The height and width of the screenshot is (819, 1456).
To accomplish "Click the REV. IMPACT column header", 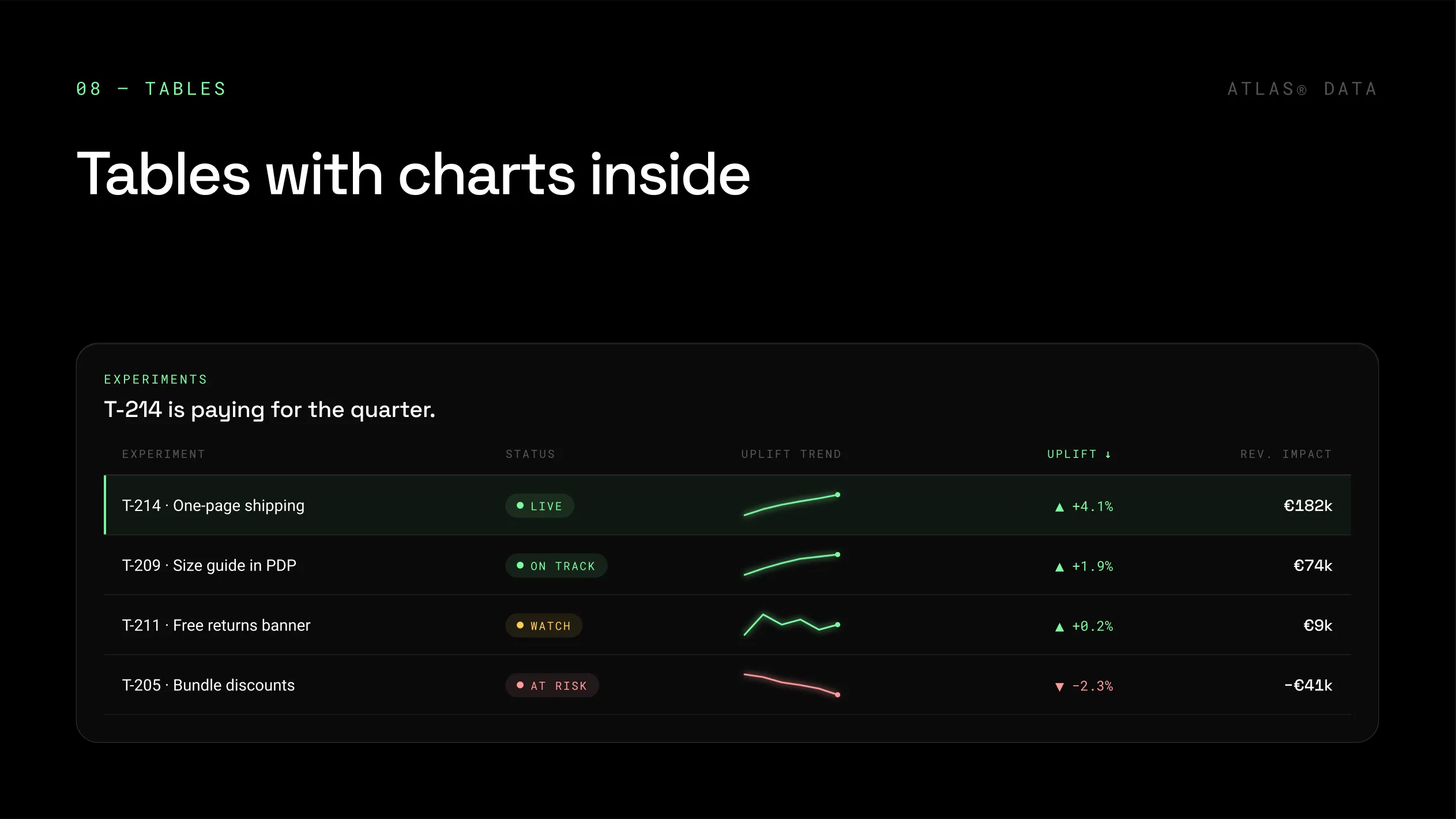I will pyautogui.click(x=1286, y=454).
